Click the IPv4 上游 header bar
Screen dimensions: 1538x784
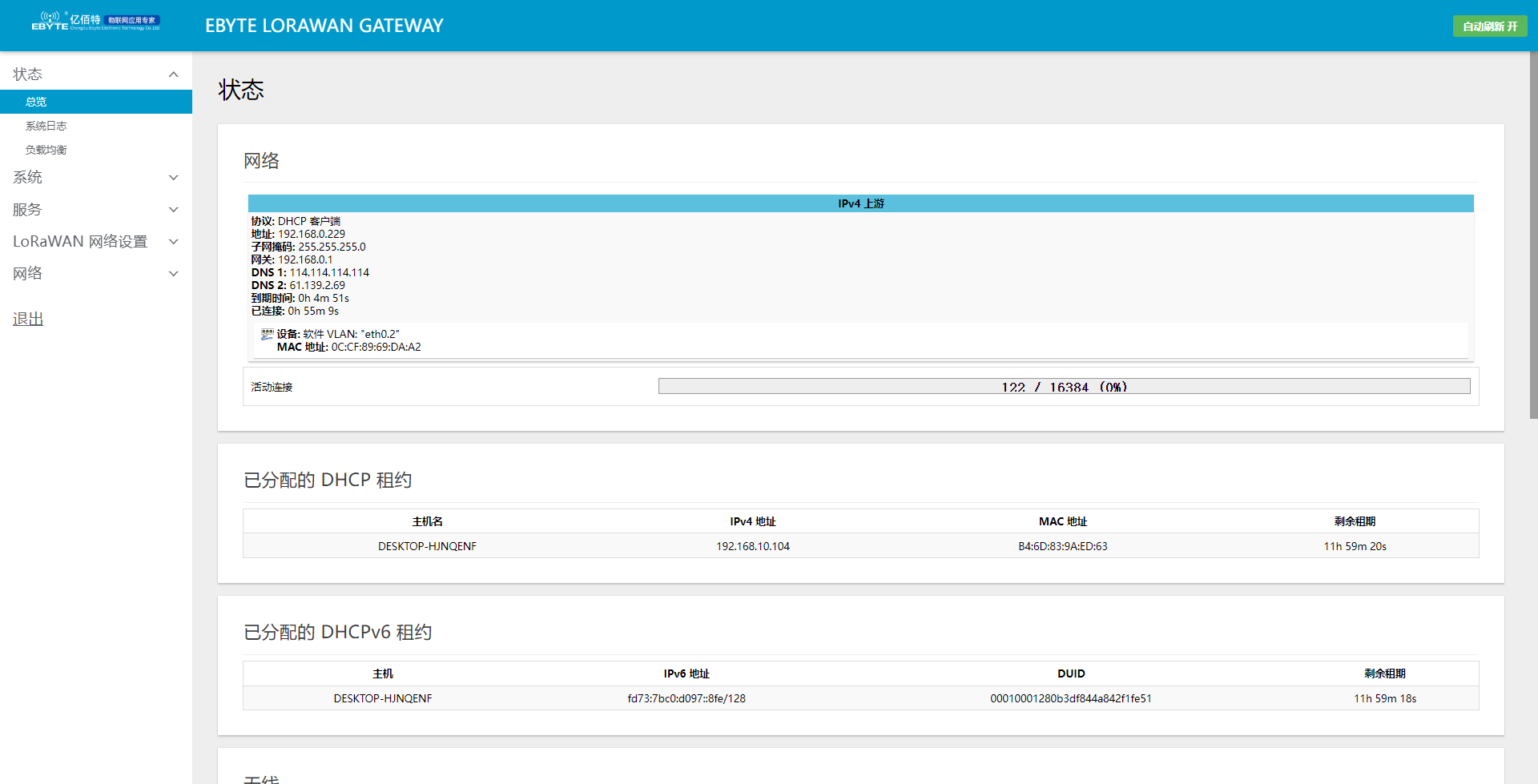[860, 203]
